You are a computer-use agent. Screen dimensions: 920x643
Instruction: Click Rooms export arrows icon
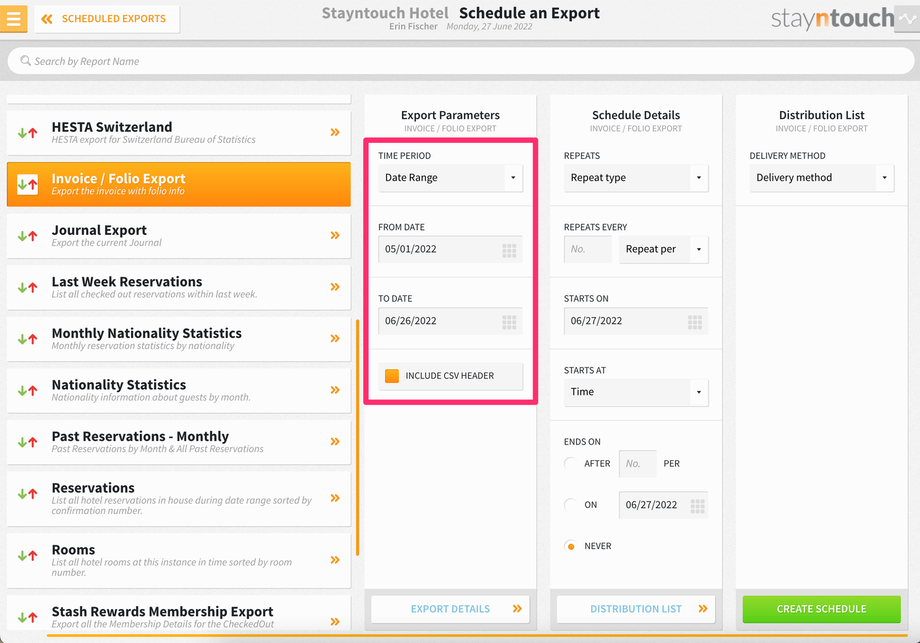(x=28, y=556)
